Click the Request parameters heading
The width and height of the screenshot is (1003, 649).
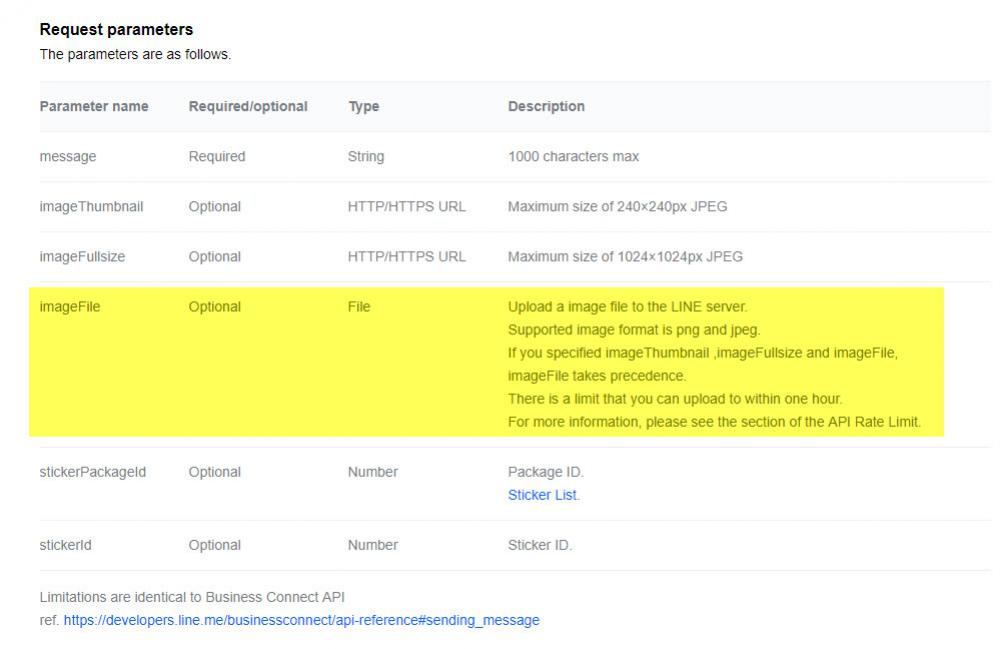(x=116, y=30)
